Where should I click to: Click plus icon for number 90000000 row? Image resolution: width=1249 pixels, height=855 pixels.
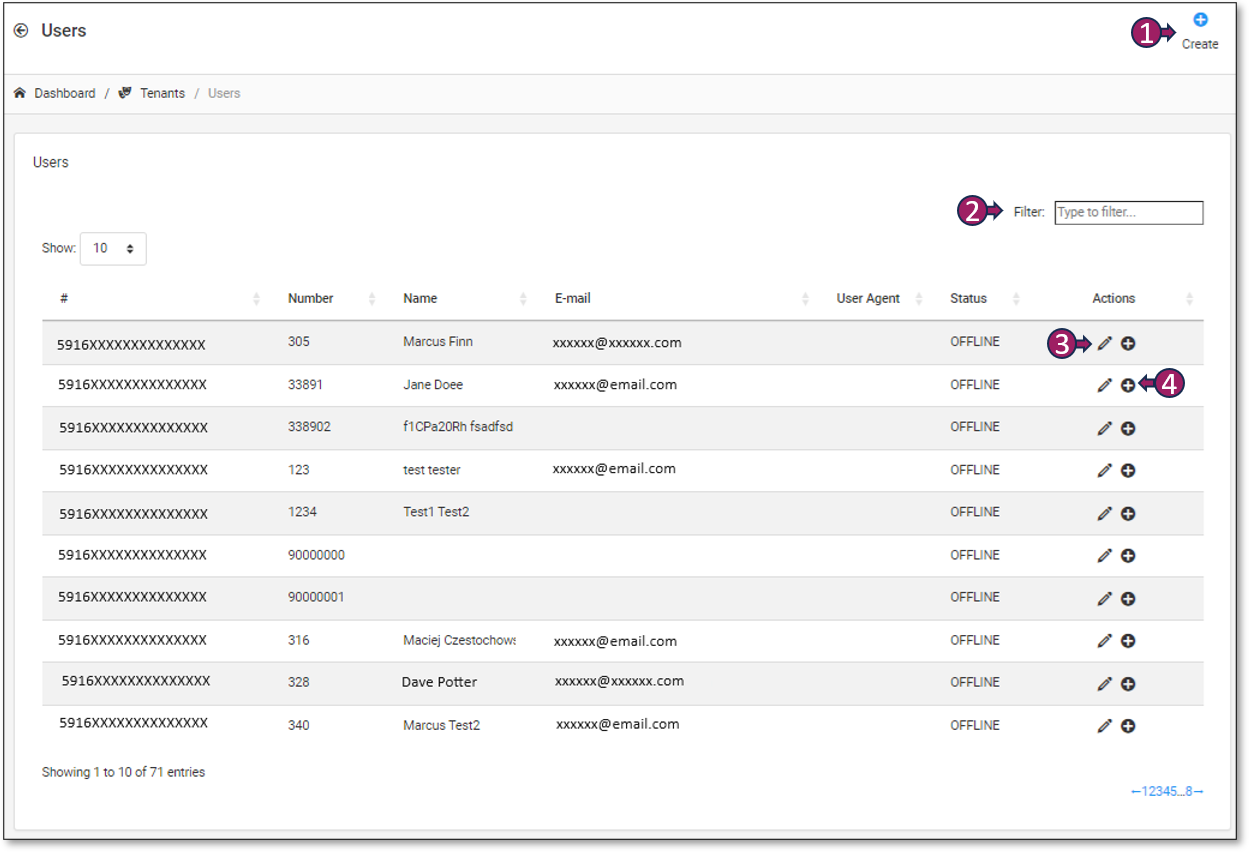[x=1128, y=556]
